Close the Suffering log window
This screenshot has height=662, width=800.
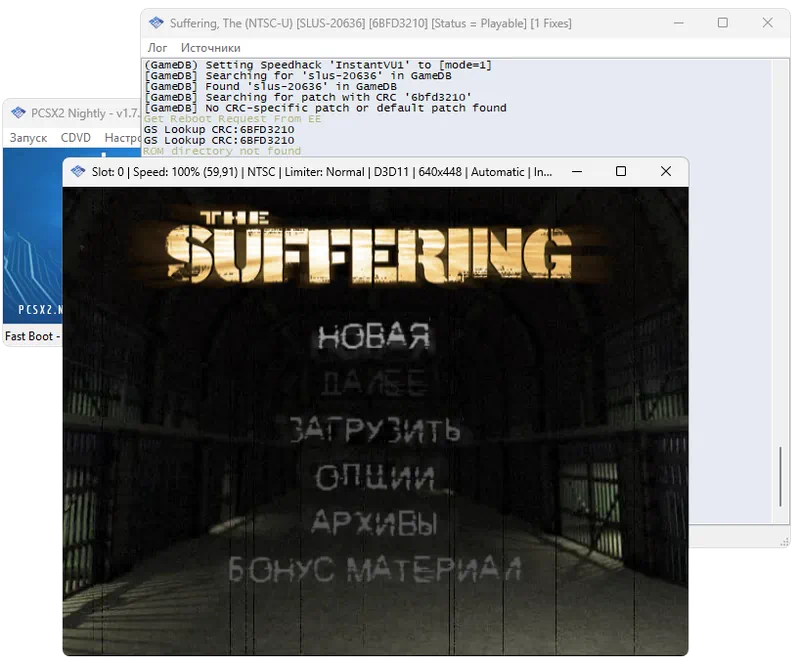tap(768, 23)
